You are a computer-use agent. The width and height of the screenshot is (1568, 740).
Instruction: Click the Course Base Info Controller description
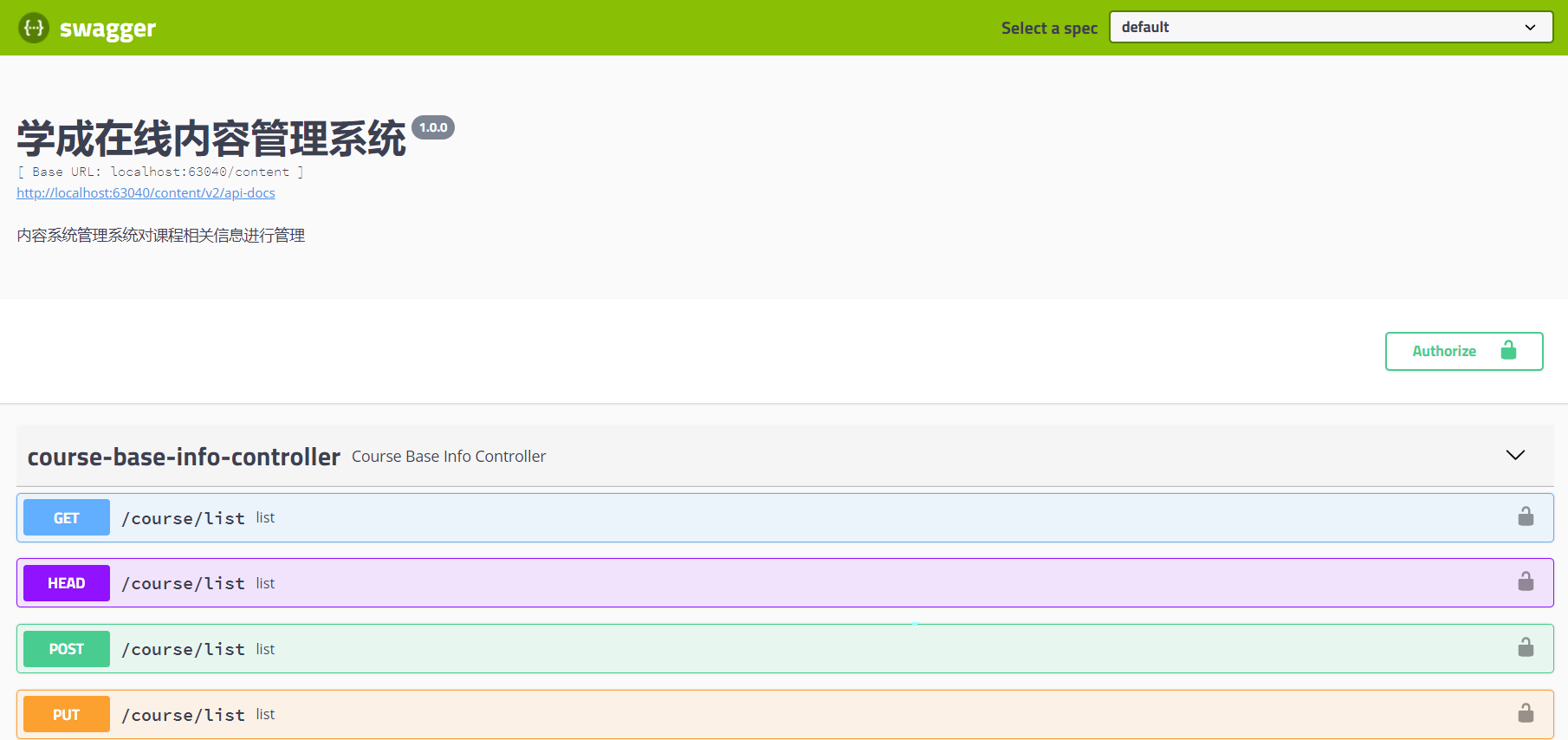coord(449,457)
